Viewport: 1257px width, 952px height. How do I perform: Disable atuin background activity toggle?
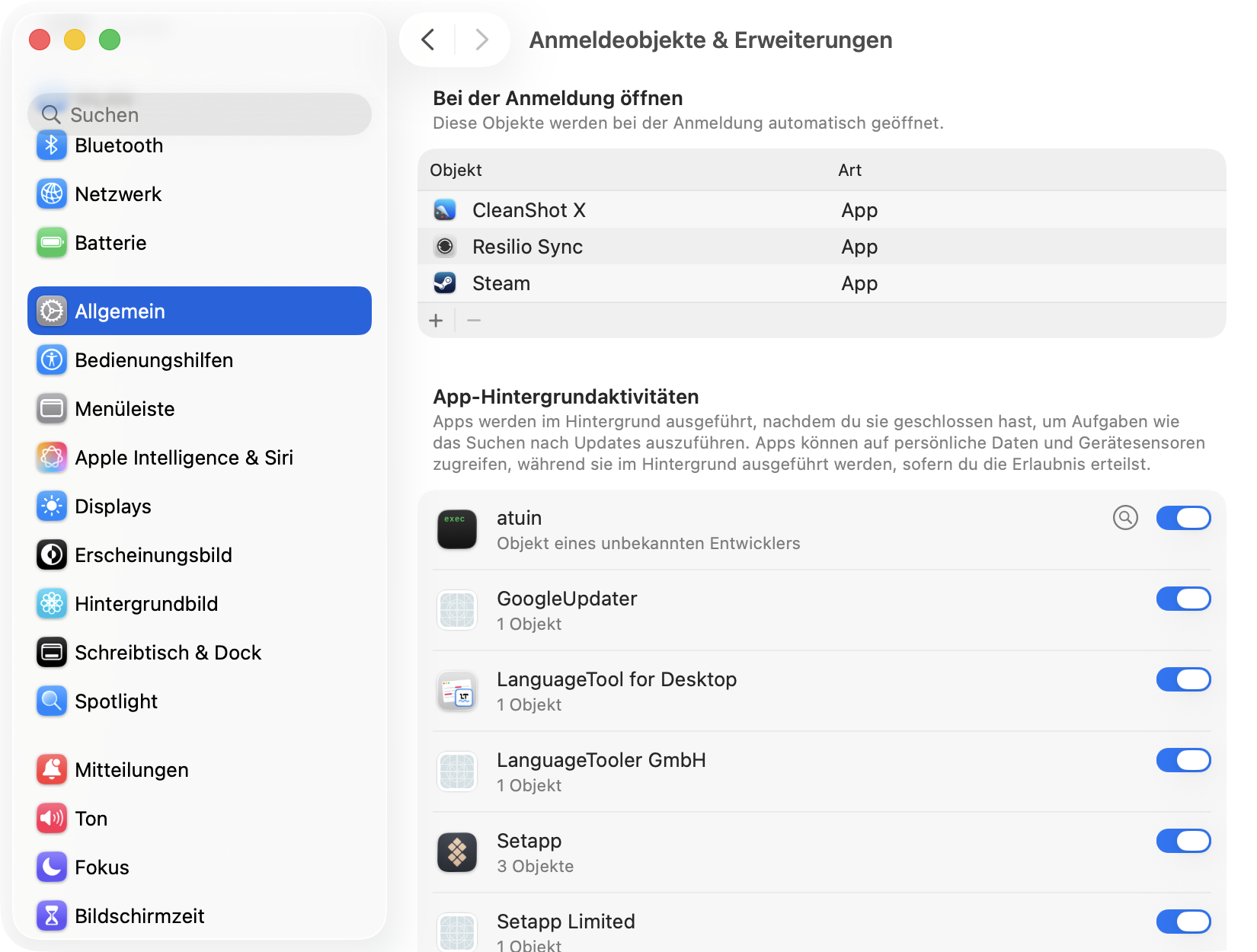[x=1183, y=518]
